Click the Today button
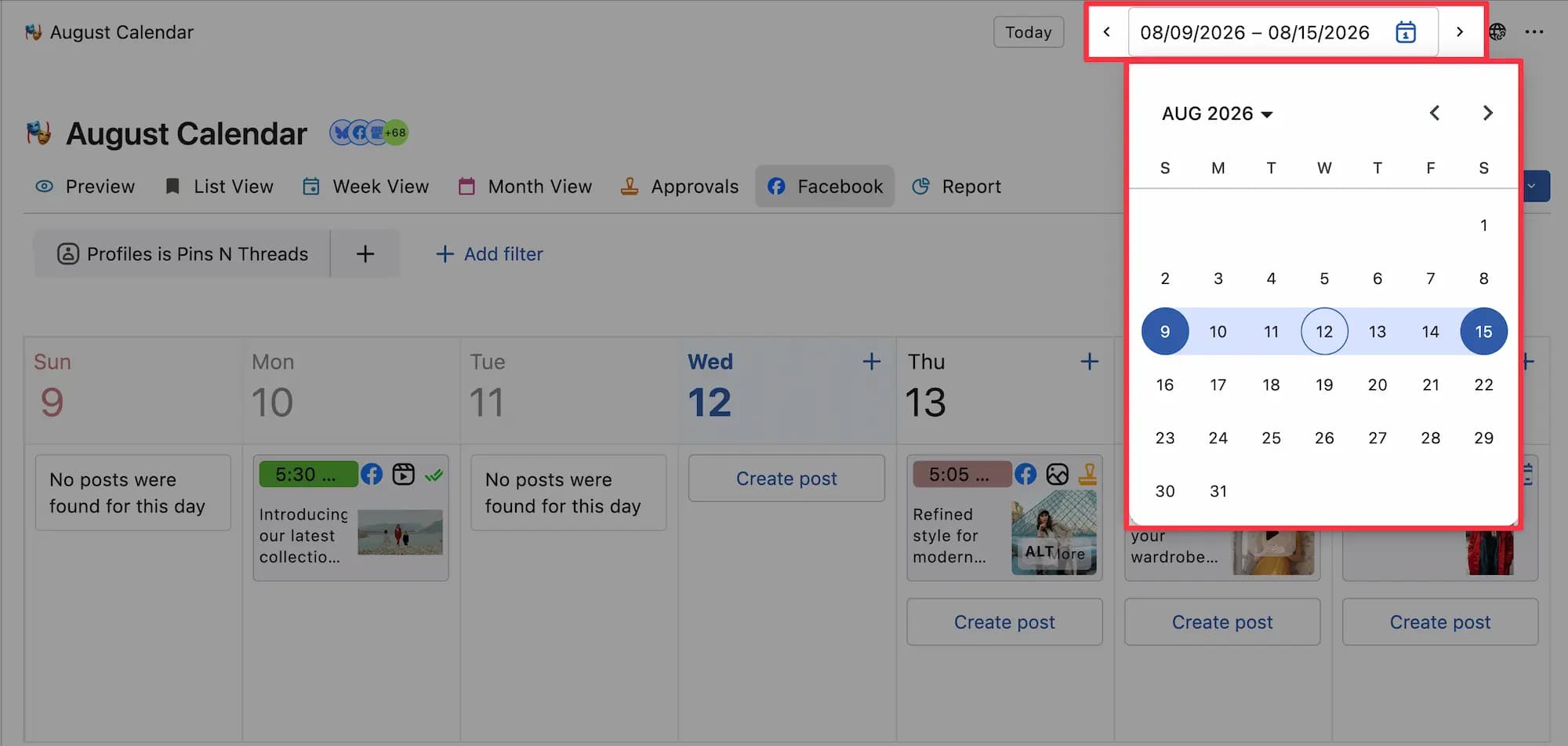 tap(1029, 32)
